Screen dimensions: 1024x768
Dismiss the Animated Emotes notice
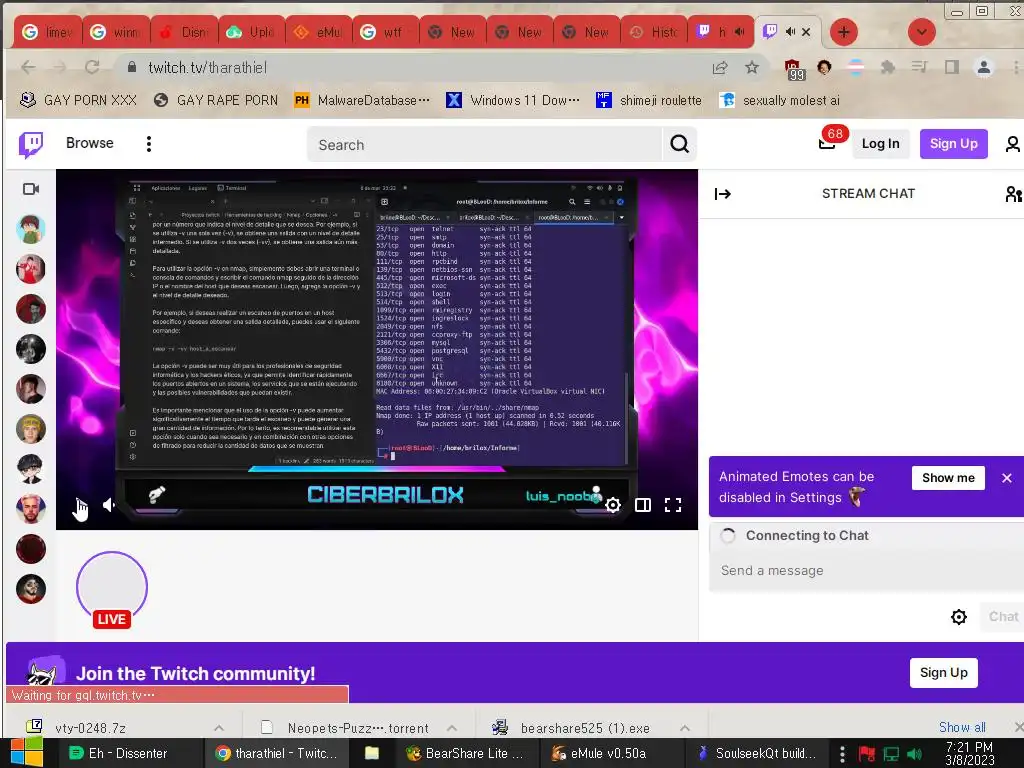point(1006,478)
